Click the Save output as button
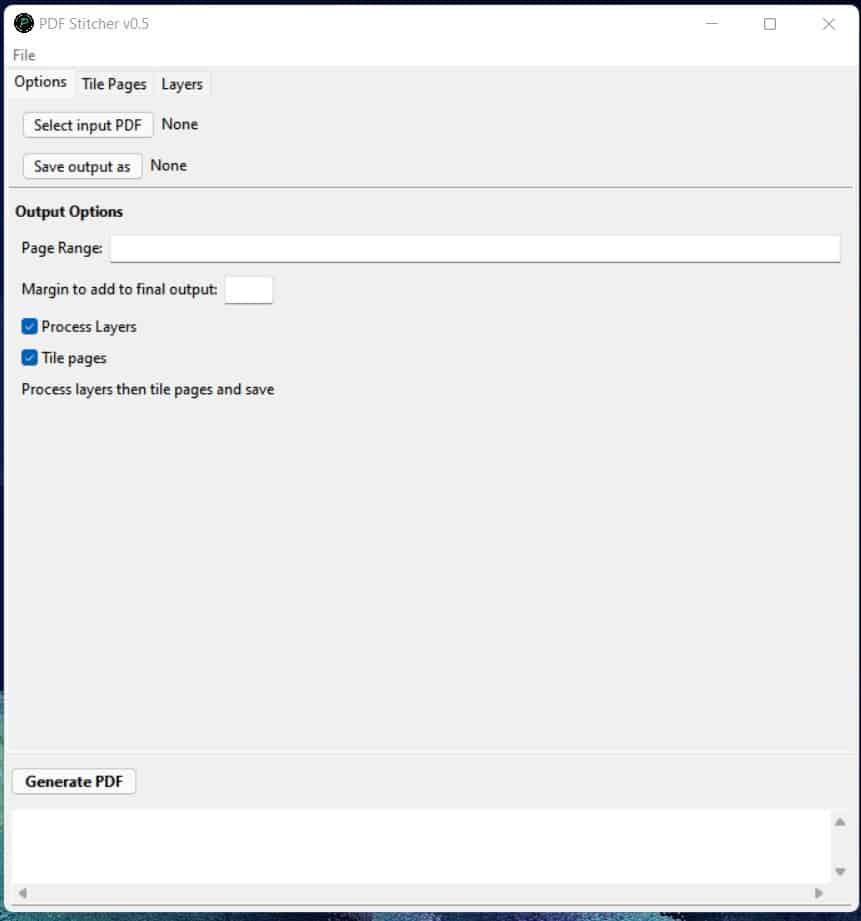Image resolution: width=861 pixels, height=921 pixels. point(82,166)
